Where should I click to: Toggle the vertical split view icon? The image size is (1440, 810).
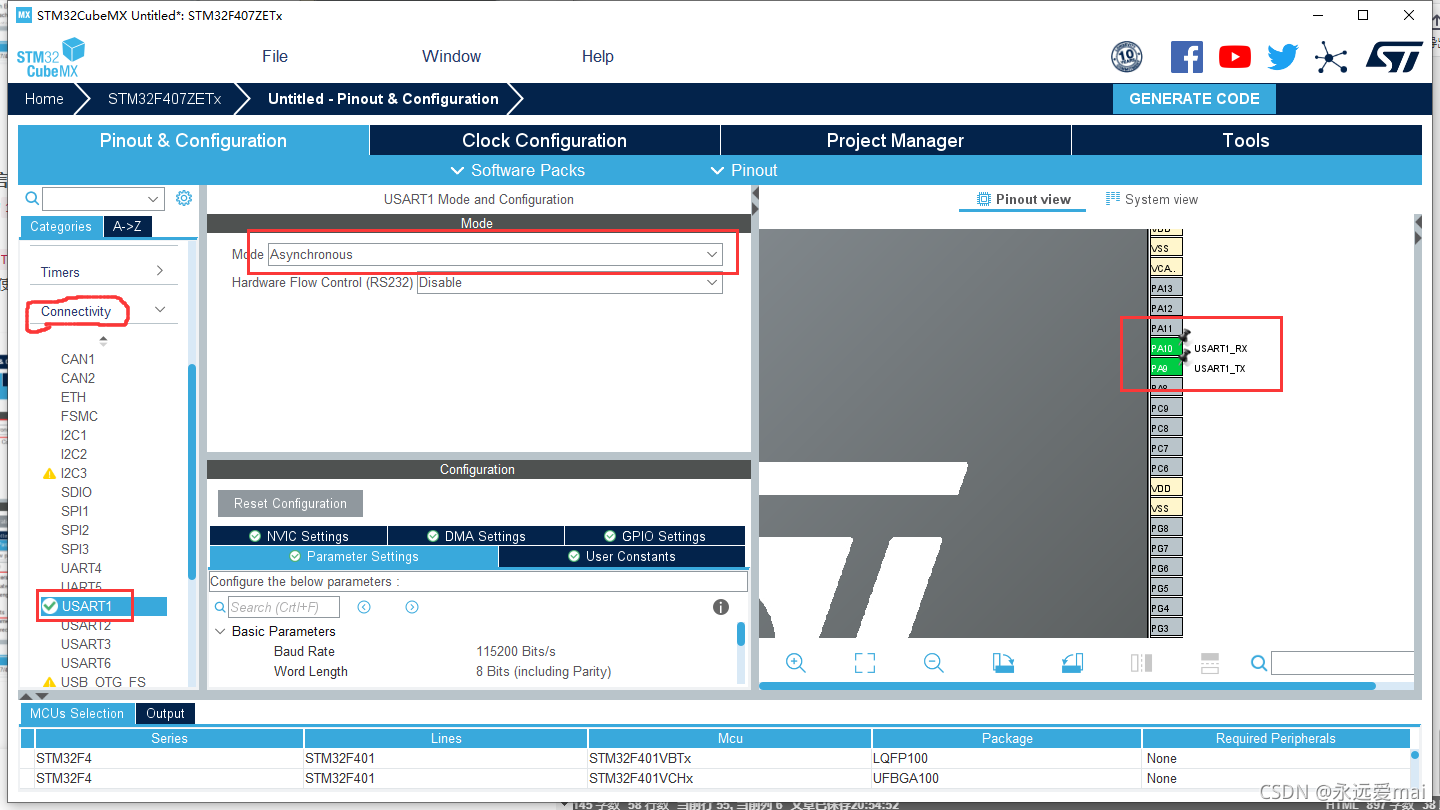coord(1141,663)
